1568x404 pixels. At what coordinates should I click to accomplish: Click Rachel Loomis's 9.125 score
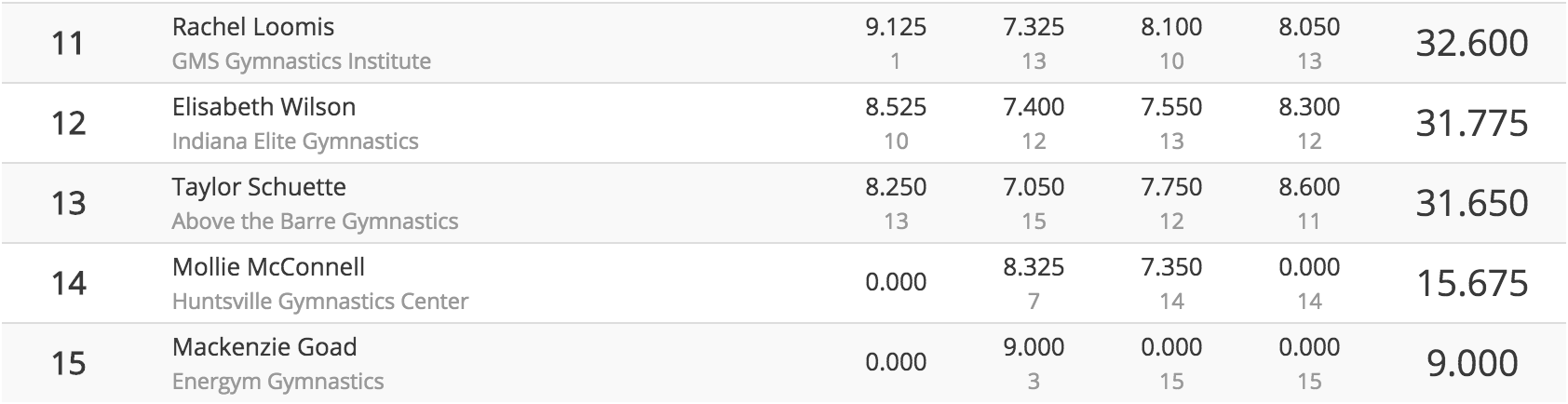(x=896, y=27)
